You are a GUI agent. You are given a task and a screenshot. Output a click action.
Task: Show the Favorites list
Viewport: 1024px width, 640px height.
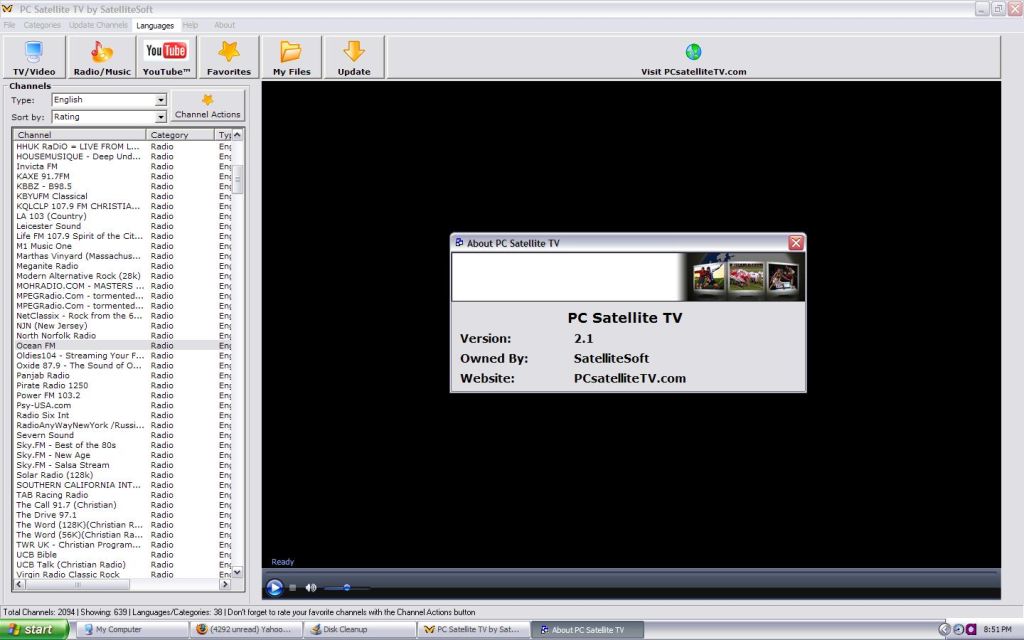pyautogui.click(x=229, y=57)
